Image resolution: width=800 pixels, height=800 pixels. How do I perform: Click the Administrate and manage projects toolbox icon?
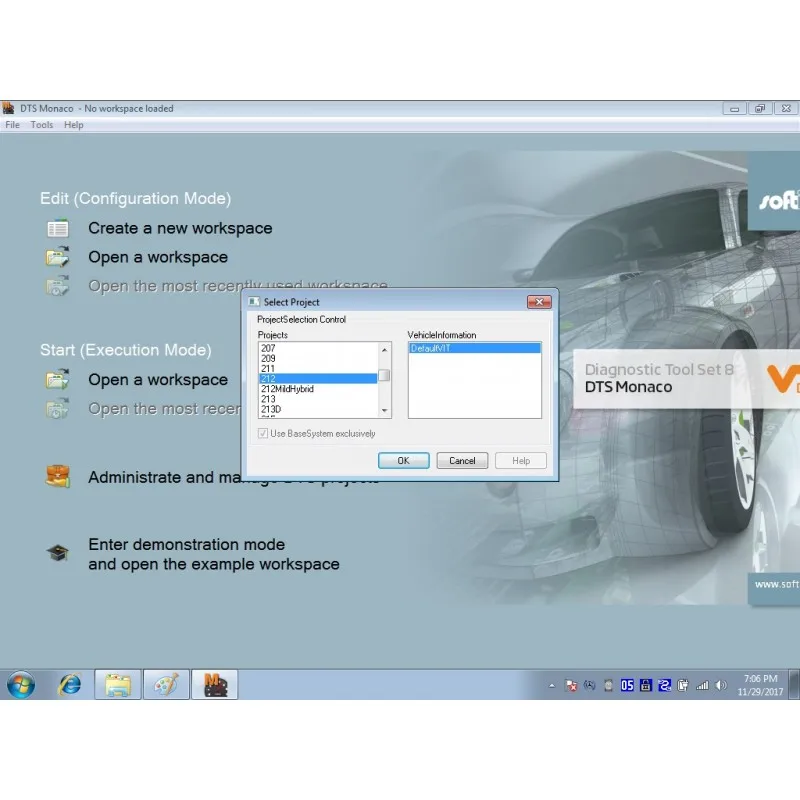tap(58, 477)
